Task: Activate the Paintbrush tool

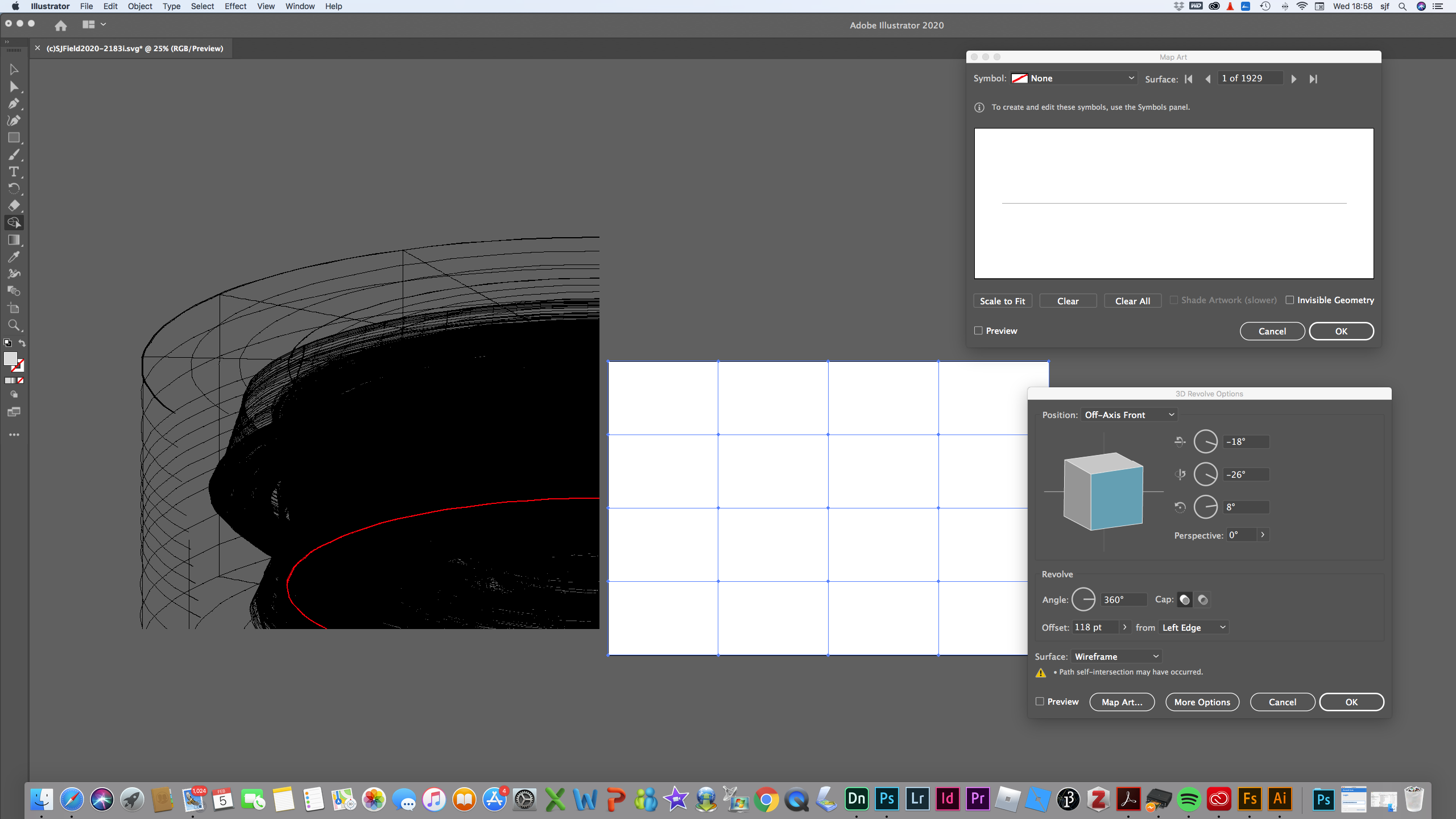Action: (14, 155)
